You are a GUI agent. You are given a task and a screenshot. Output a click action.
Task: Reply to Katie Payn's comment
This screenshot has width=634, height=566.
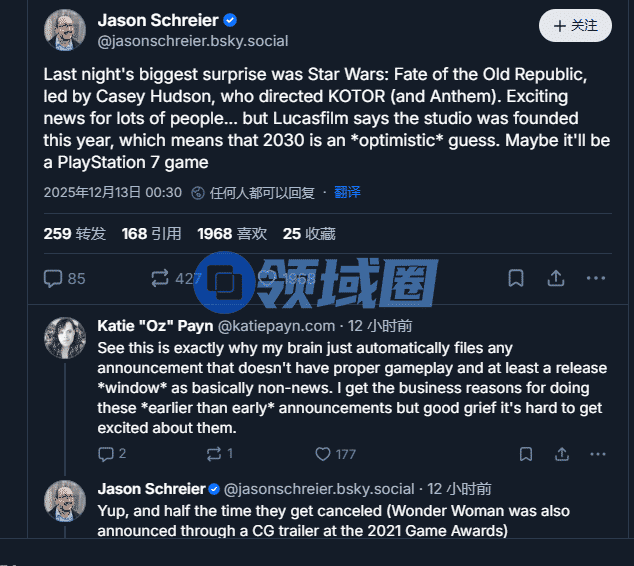click(111, 454)
